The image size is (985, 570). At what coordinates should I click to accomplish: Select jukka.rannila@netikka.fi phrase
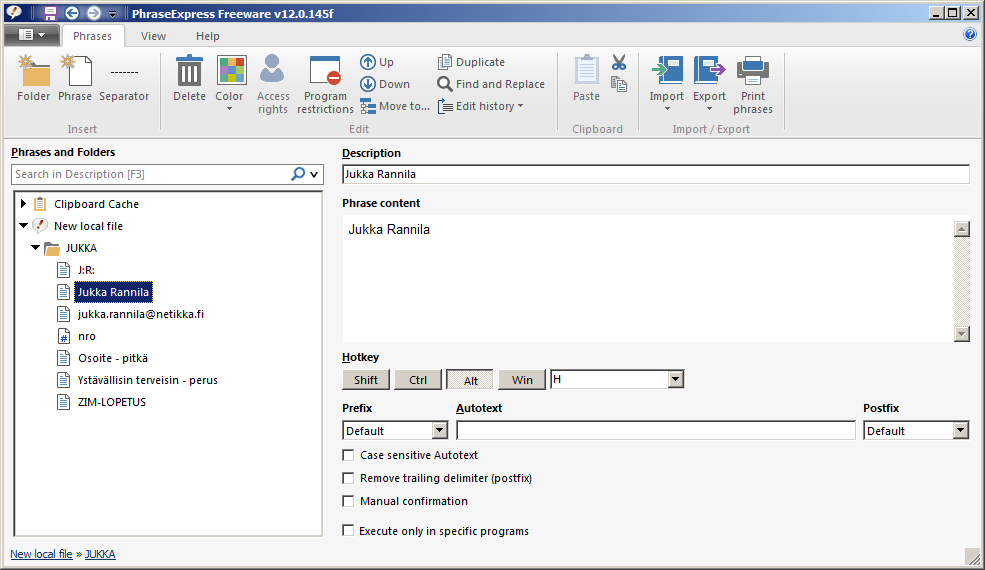coord(141,314)
